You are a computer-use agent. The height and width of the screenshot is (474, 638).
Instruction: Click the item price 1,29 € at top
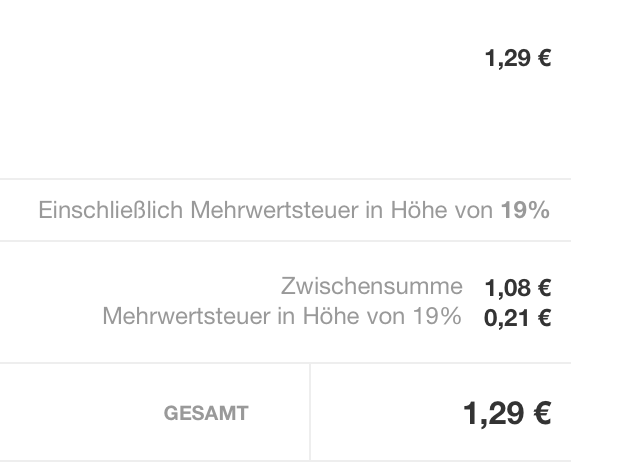[517, 58]
